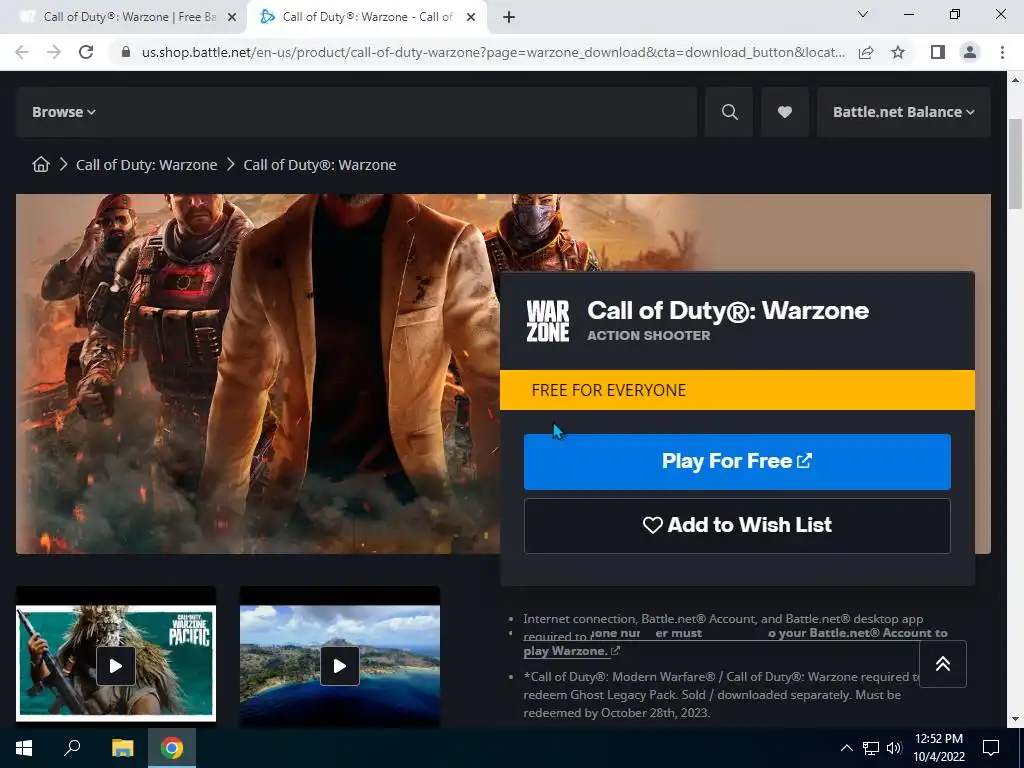Open Windows taskbar search
This screenshot has width=1024, height=768.
coord(72,748)
